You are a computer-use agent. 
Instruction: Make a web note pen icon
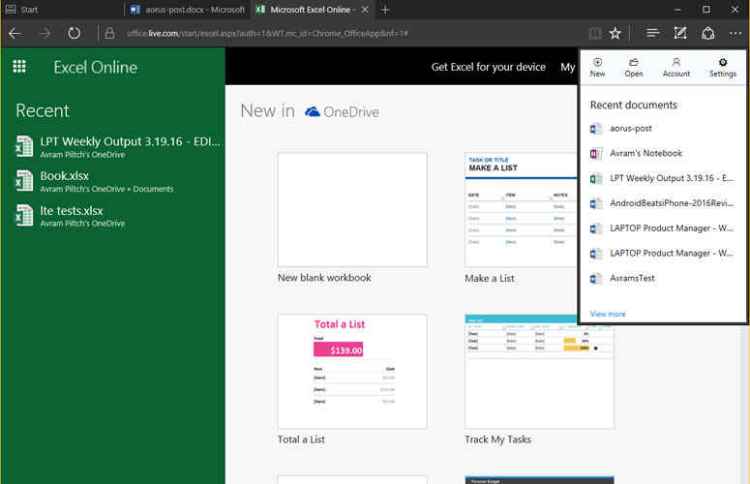coord(680,33)
